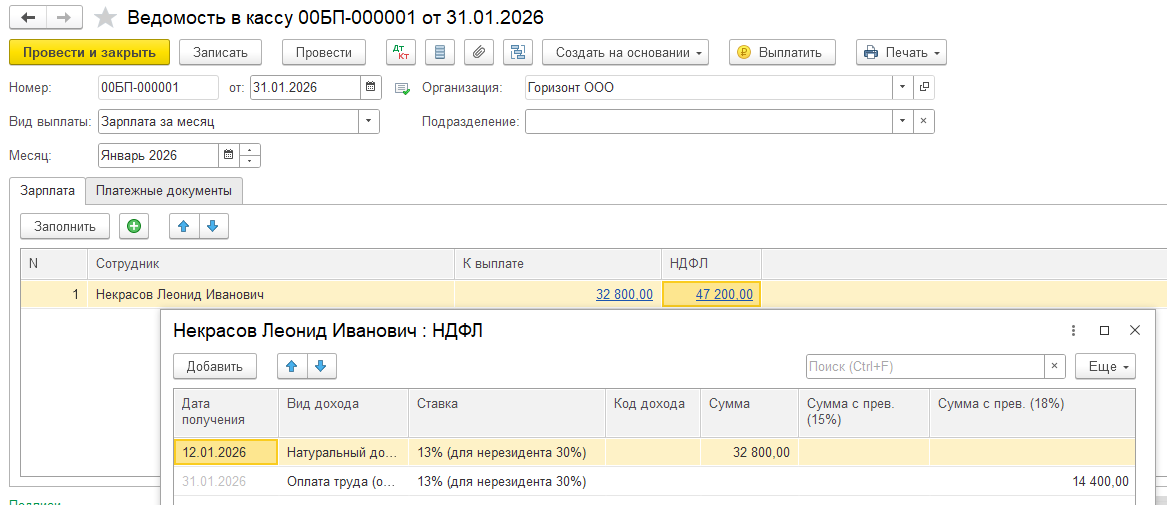Click the Провести и закрыть button
Screen dimensions: 1167x505
coord(89,52)
